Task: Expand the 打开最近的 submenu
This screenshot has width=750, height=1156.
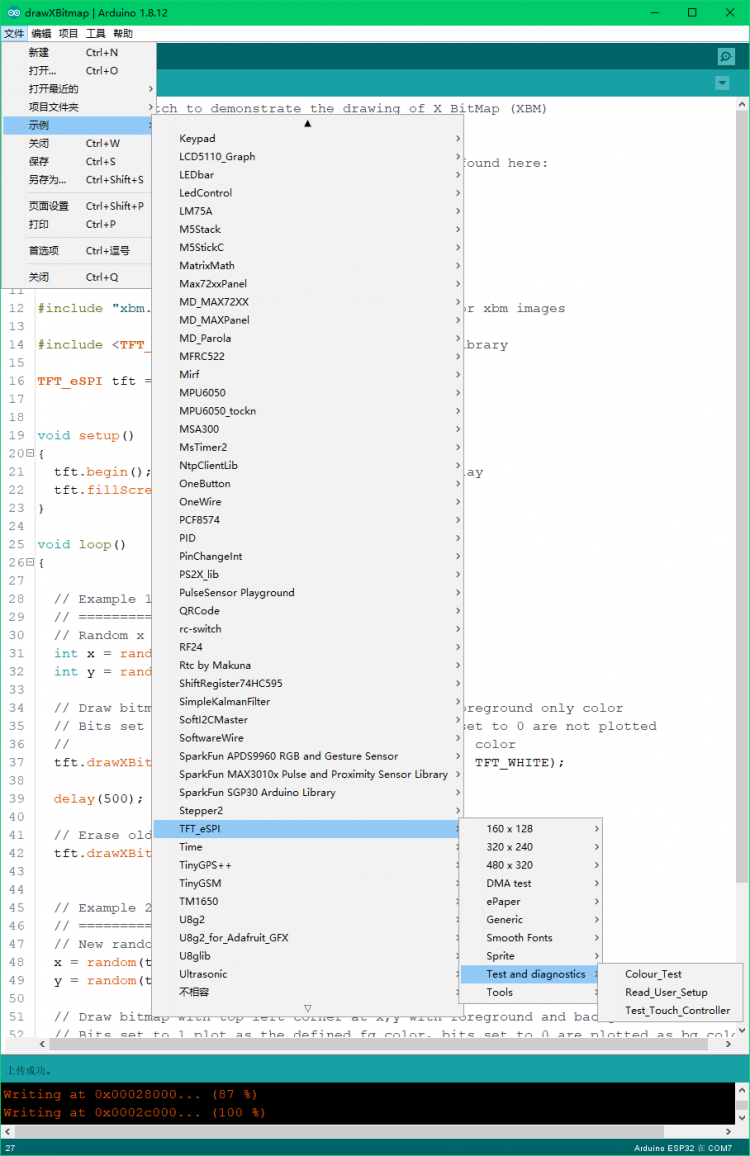Action: [x=79, y=88]
